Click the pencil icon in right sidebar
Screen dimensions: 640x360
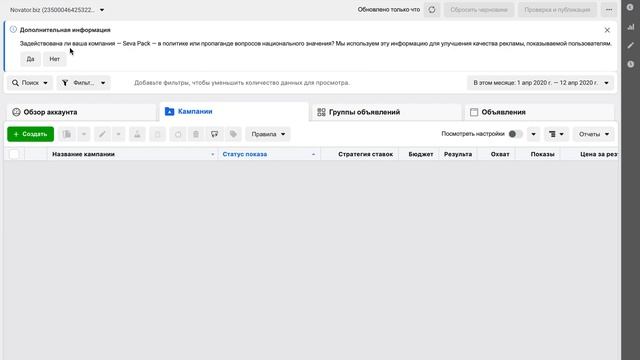point(631,46)
